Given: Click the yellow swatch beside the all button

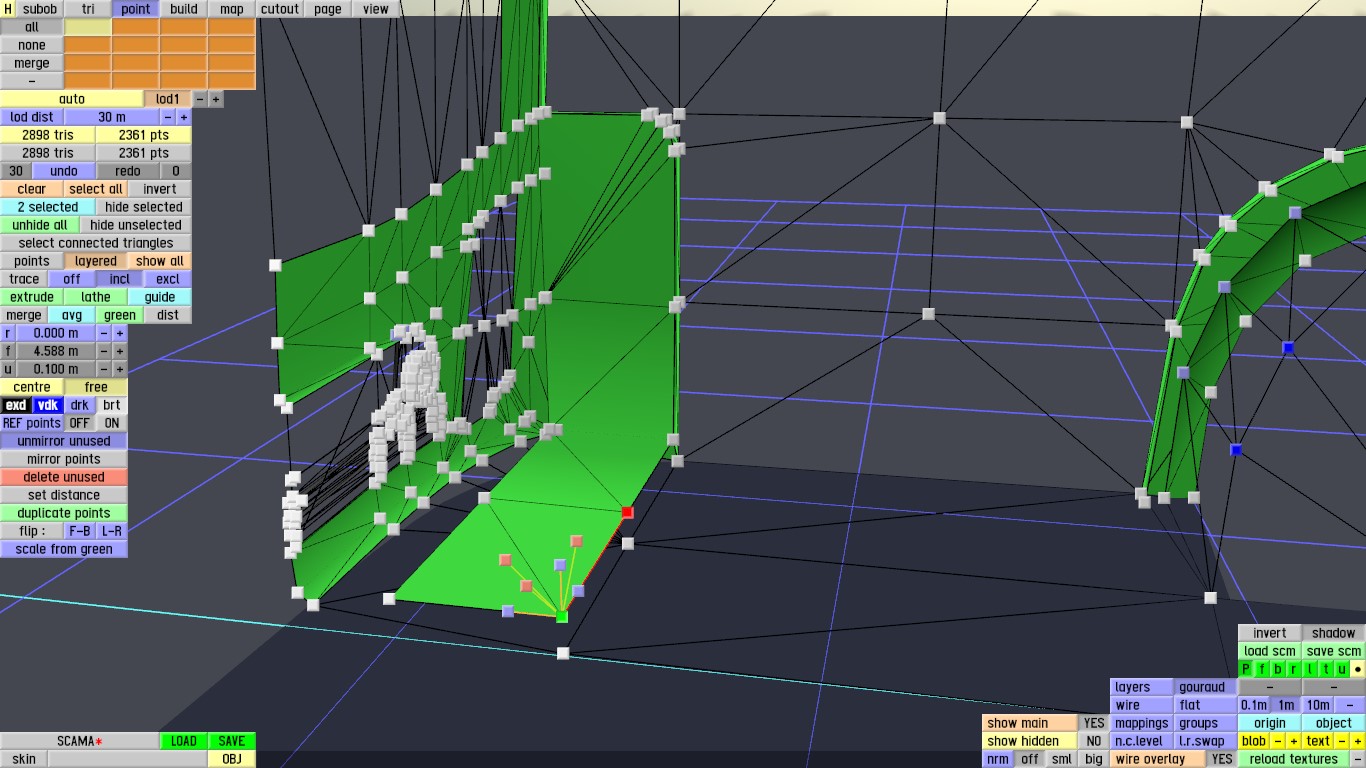Looking at the screenshot, I should (x=88, y=27).
